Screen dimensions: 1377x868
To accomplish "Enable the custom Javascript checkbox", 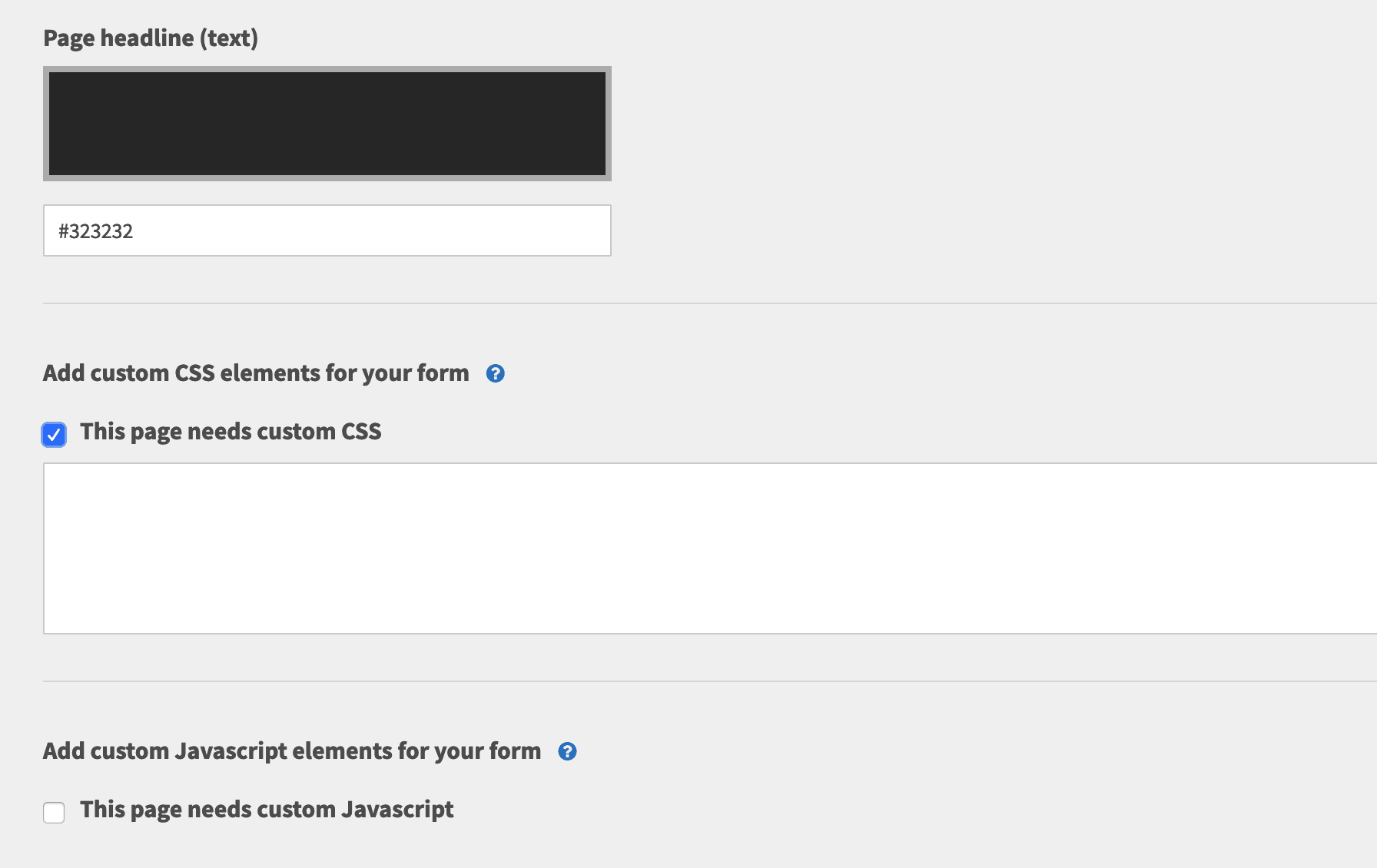I will pyautogui.click(x=54, y=812).
